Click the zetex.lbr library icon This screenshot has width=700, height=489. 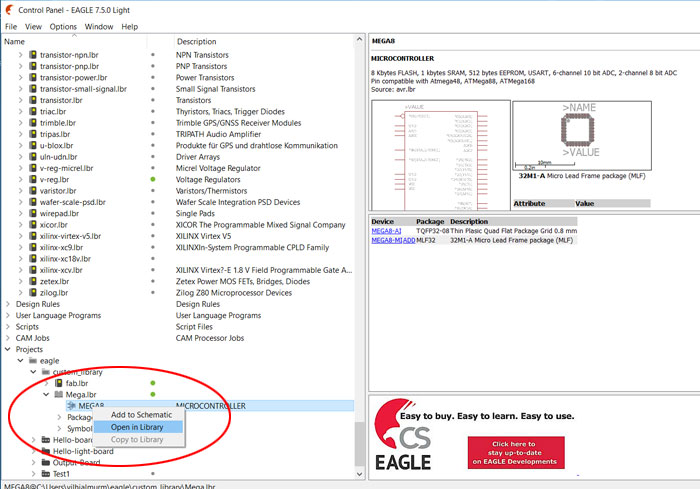click(33, 281)
